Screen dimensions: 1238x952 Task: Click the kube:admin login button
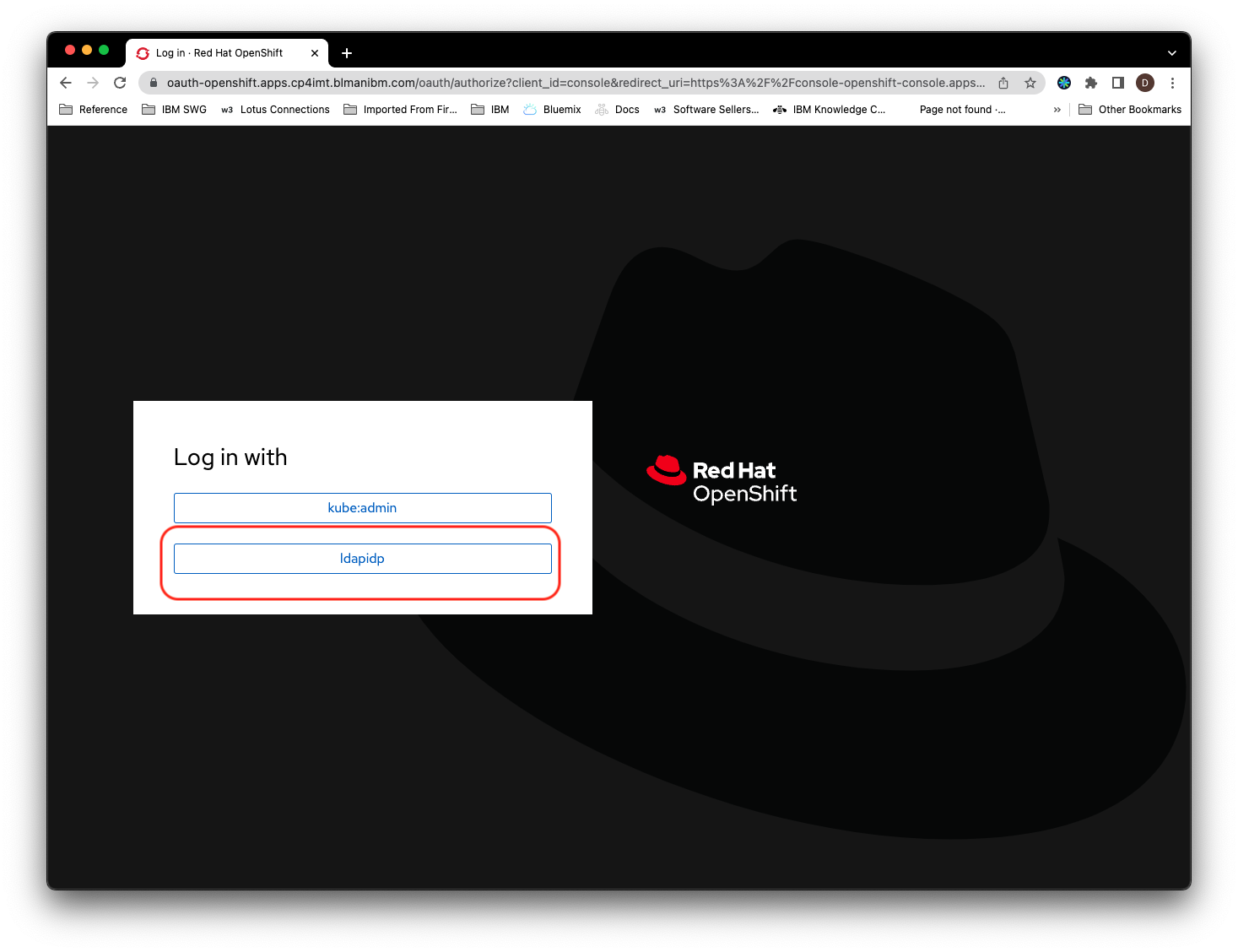tap(362, 508)
